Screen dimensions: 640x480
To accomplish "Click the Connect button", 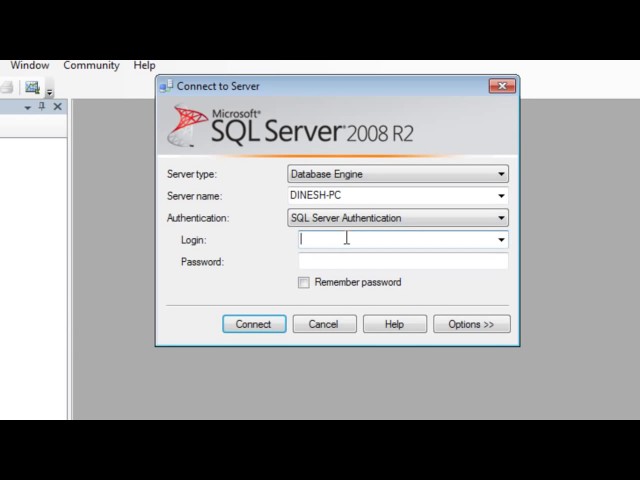I will coord(254,324).
